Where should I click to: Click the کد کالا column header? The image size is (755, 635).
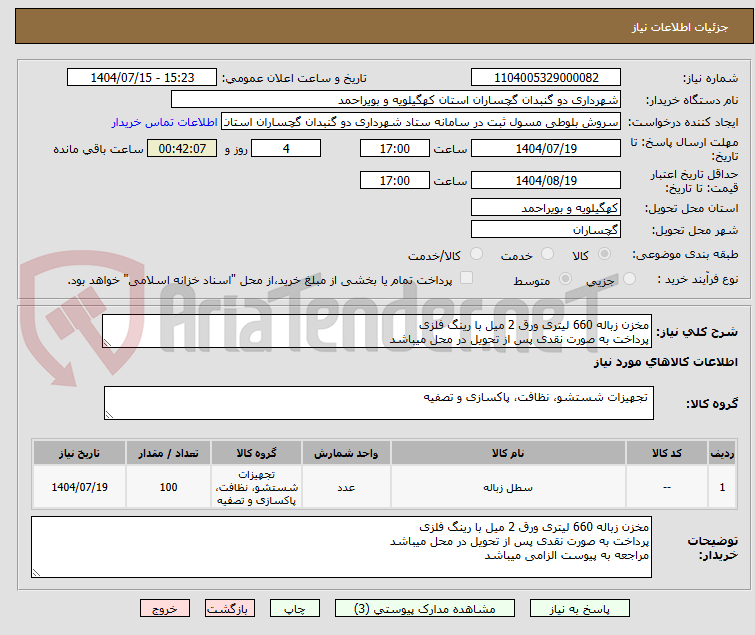point(666,453)
